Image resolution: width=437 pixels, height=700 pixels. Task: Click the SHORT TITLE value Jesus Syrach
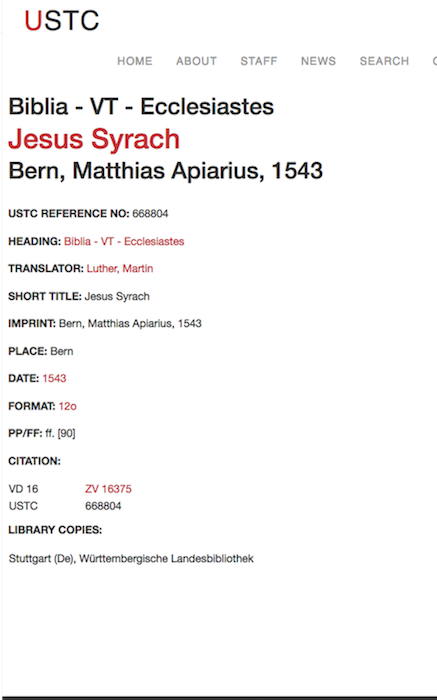pos(117,296)
